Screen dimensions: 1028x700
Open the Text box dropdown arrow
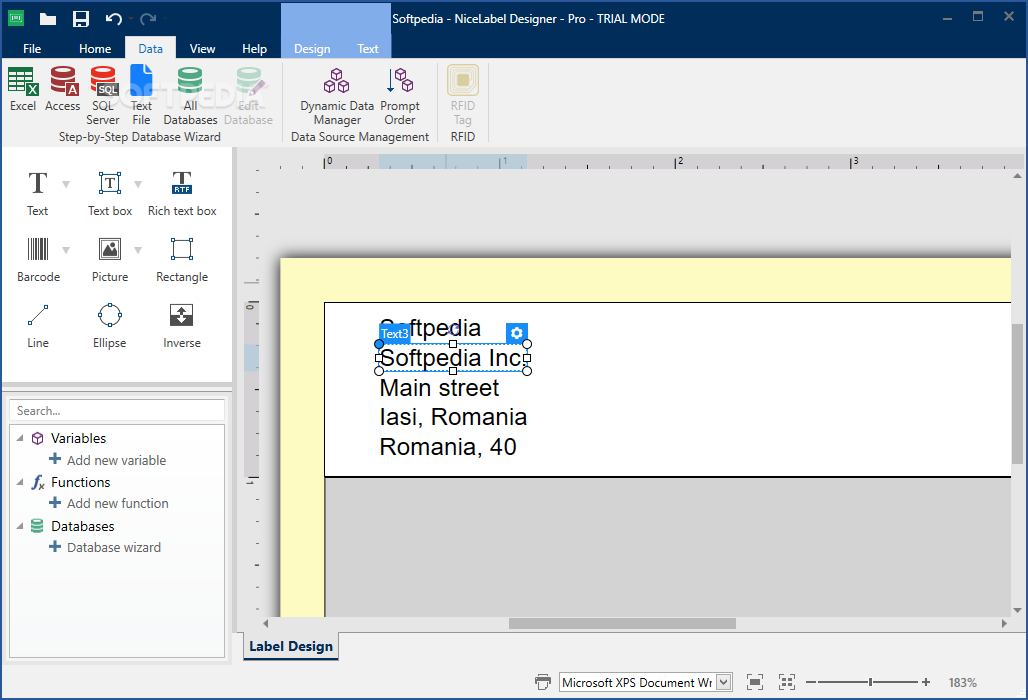138,184
